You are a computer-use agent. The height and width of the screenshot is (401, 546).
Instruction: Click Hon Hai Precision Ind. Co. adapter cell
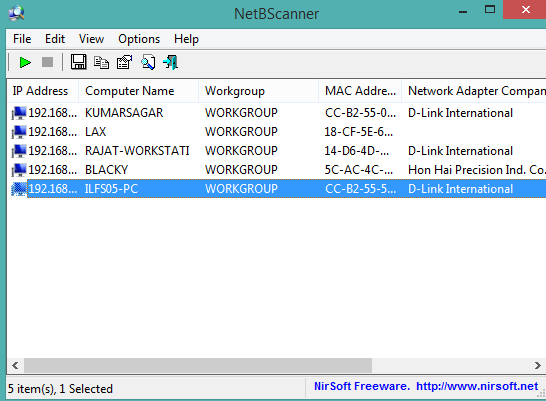click(477, 170)
